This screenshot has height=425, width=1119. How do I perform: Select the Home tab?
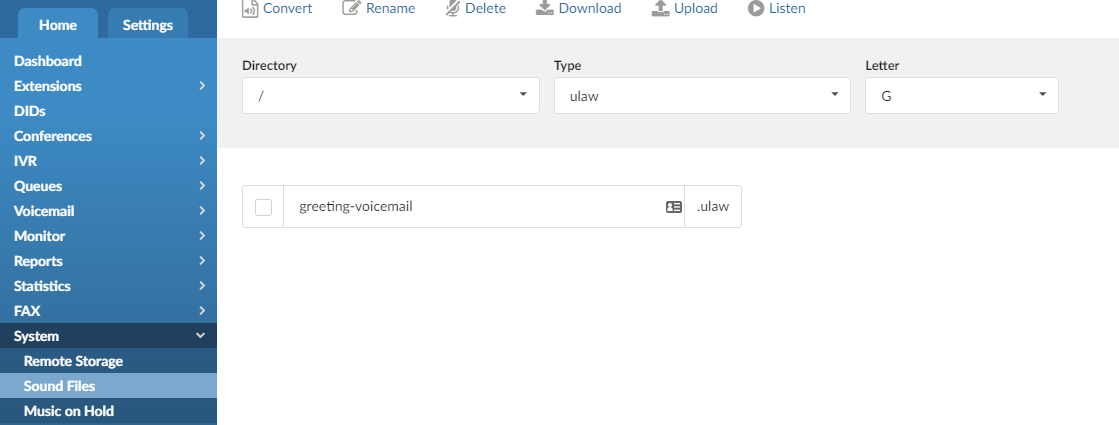point(58,25)
